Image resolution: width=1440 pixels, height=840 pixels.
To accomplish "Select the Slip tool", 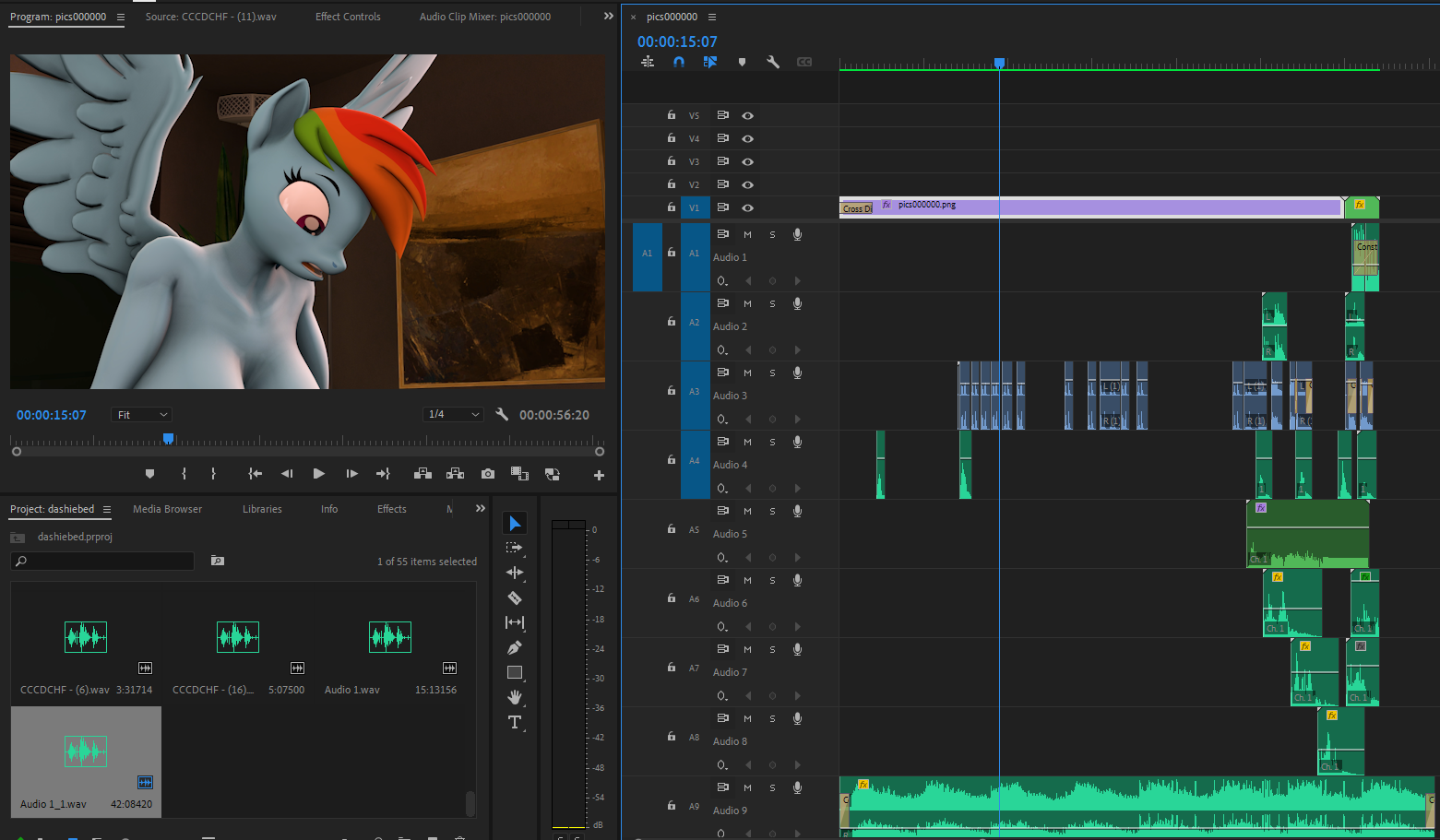I will 515,622.
